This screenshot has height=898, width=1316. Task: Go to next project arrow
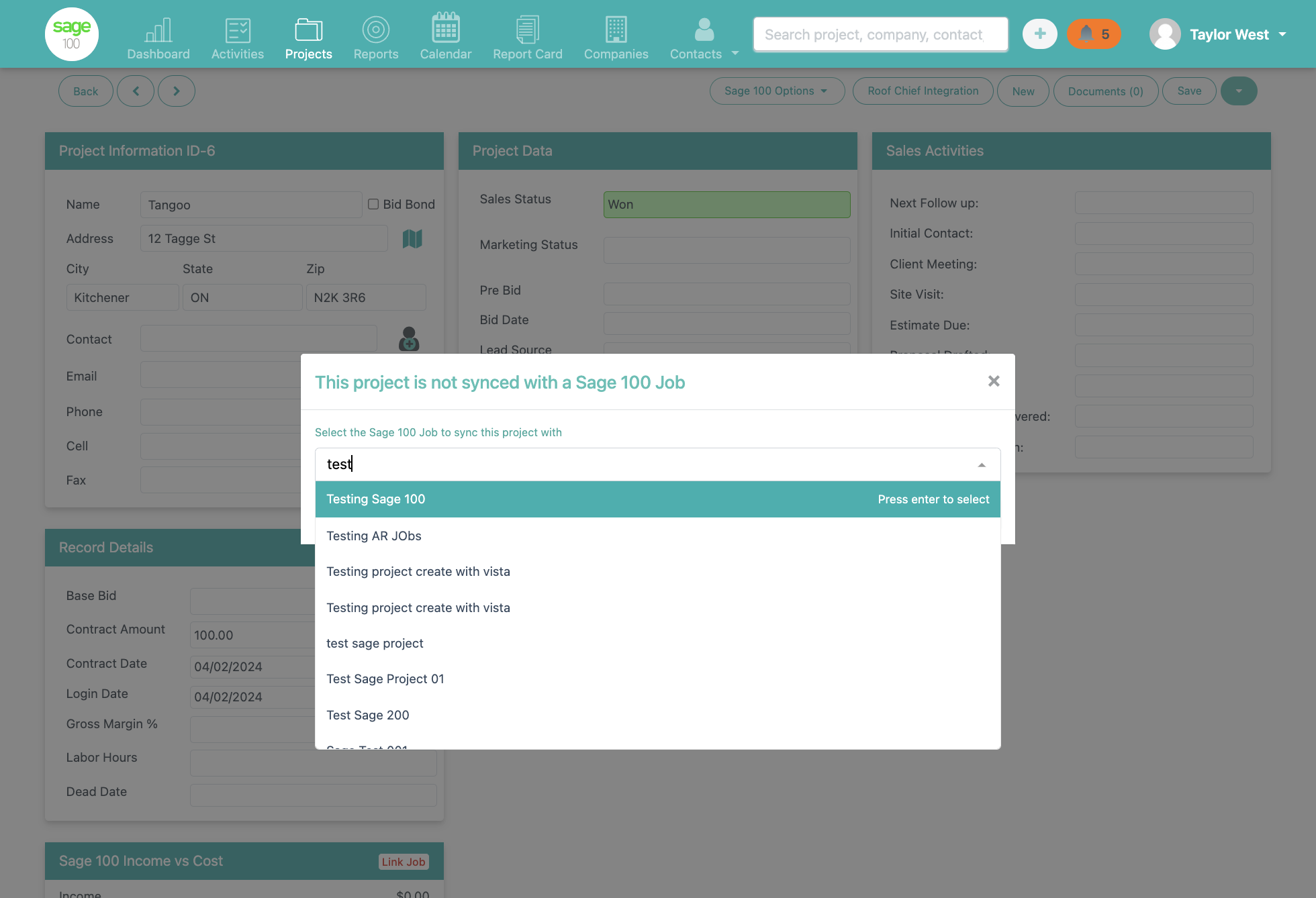pos(177,91)
